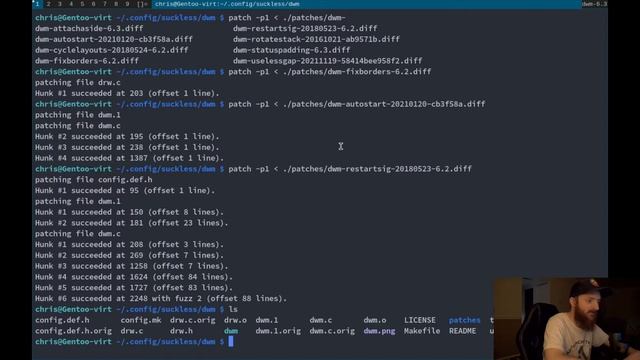640x360 pixels.
Task: Click "Hunk #3 succeeded at 238" line
Action: coord(127,147)
